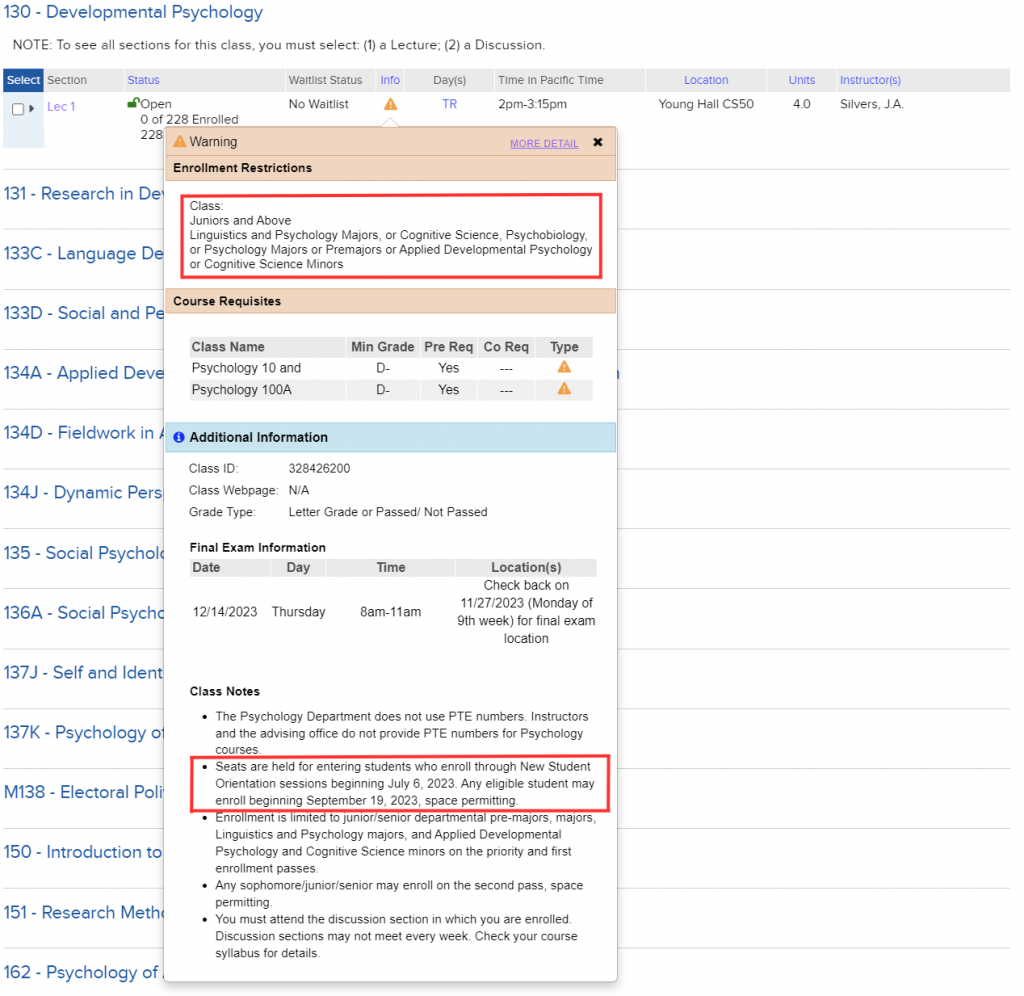Expand the M138 Electoral course row
The width and height of the screenshot is (1024, 996).
click(x=81, y=792)
